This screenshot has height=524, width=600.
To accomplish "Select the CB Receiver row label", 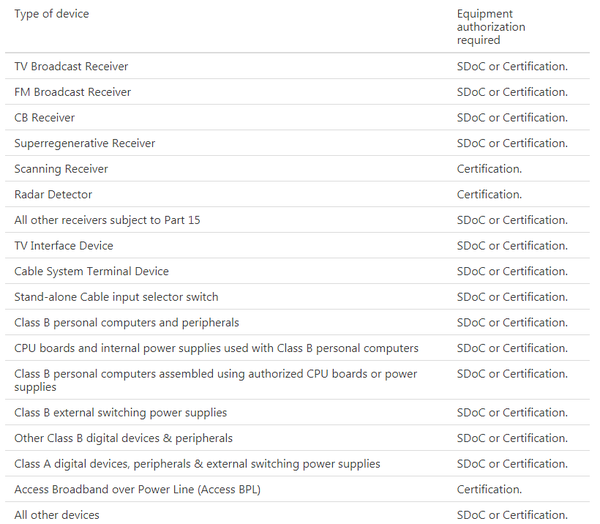I will coord(44,118).
